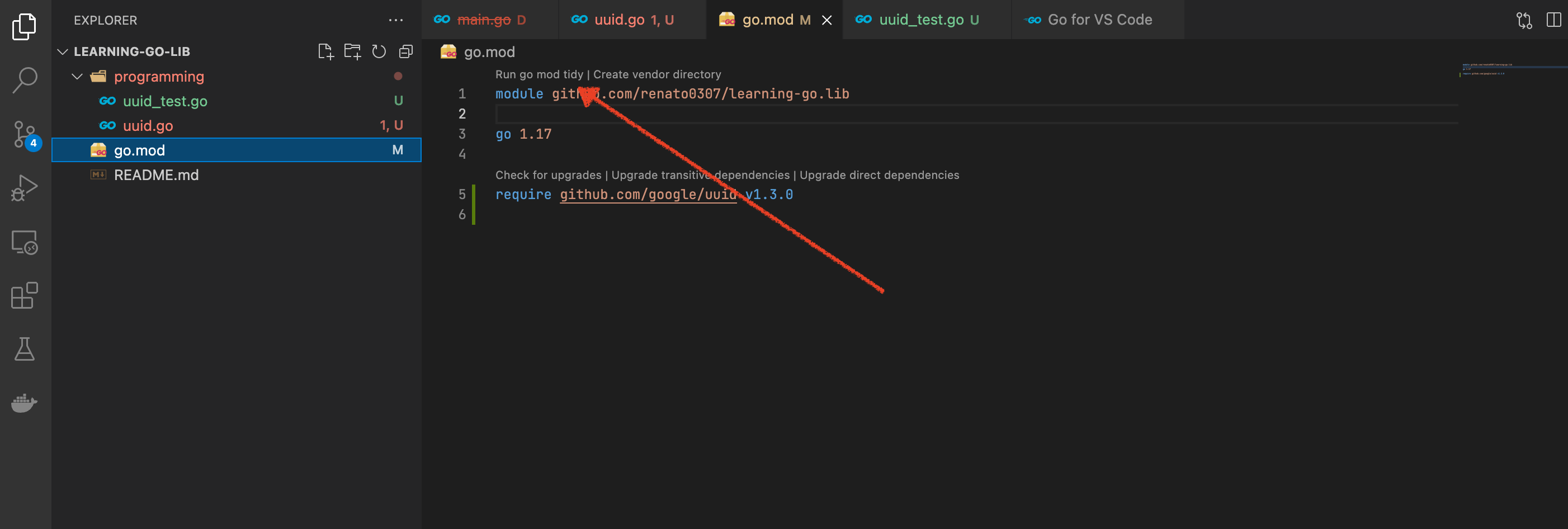Open the Search view
Image resolution: width=1568 pixels, height=529 pixels.
pos(25,81)
